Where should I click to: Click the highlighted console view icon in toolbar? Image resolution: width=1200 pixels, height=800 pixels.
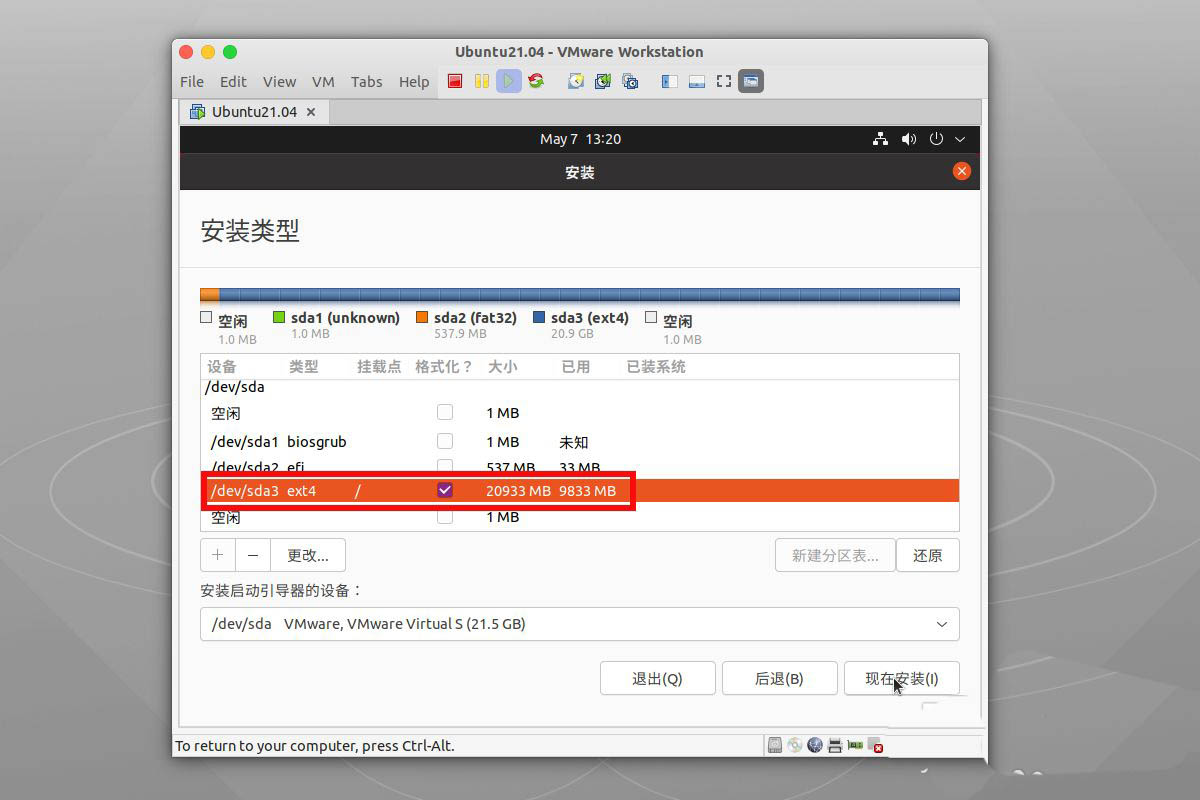coord(751,81)
